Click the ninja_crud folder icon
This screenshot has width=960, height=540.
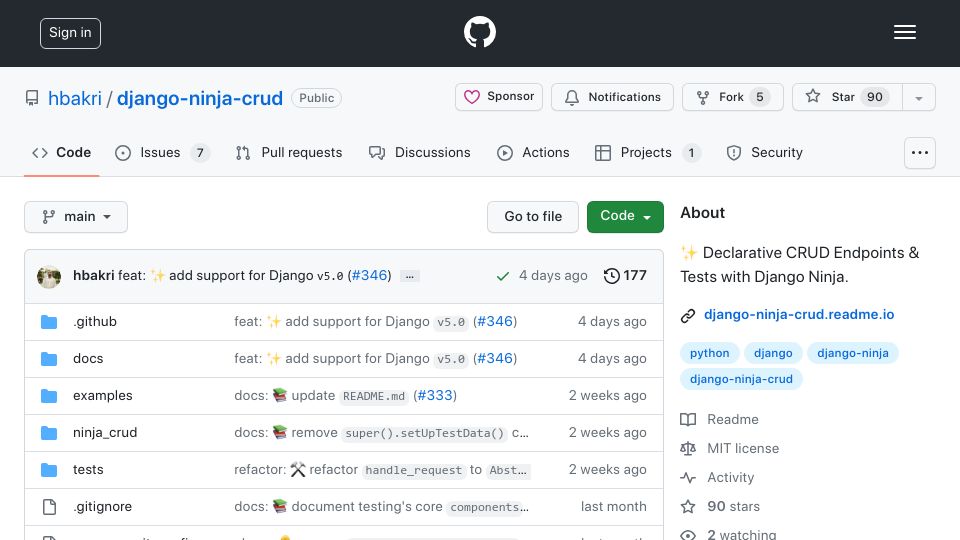[49, 433]
